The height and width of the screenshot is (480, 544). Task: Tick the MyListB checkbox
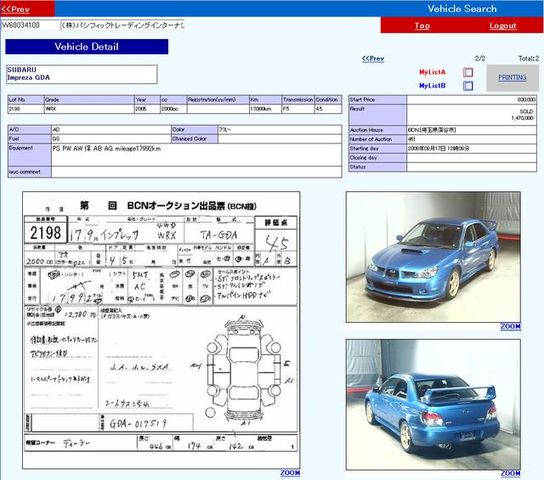pos(468,86)
